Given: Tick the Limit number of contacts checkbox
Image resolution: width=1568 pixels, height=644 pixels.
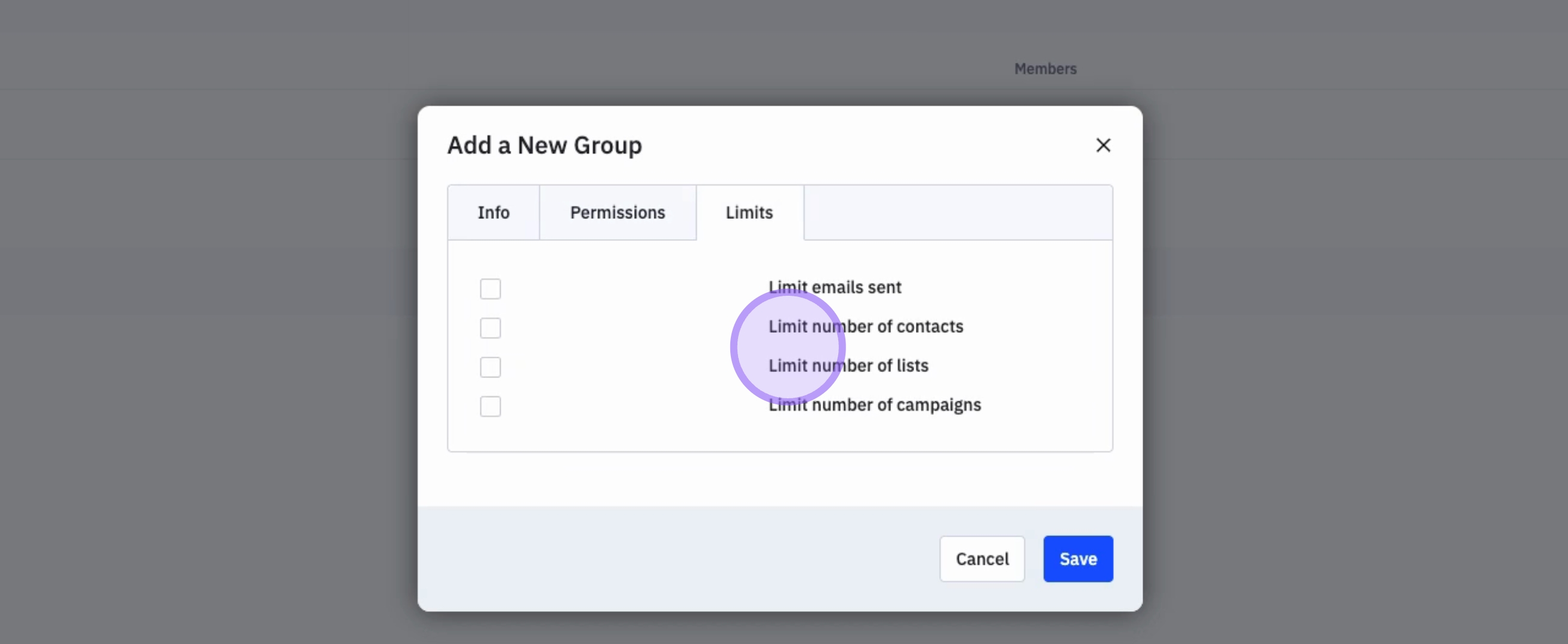Looking at the screenshot, I should point(490,328).
